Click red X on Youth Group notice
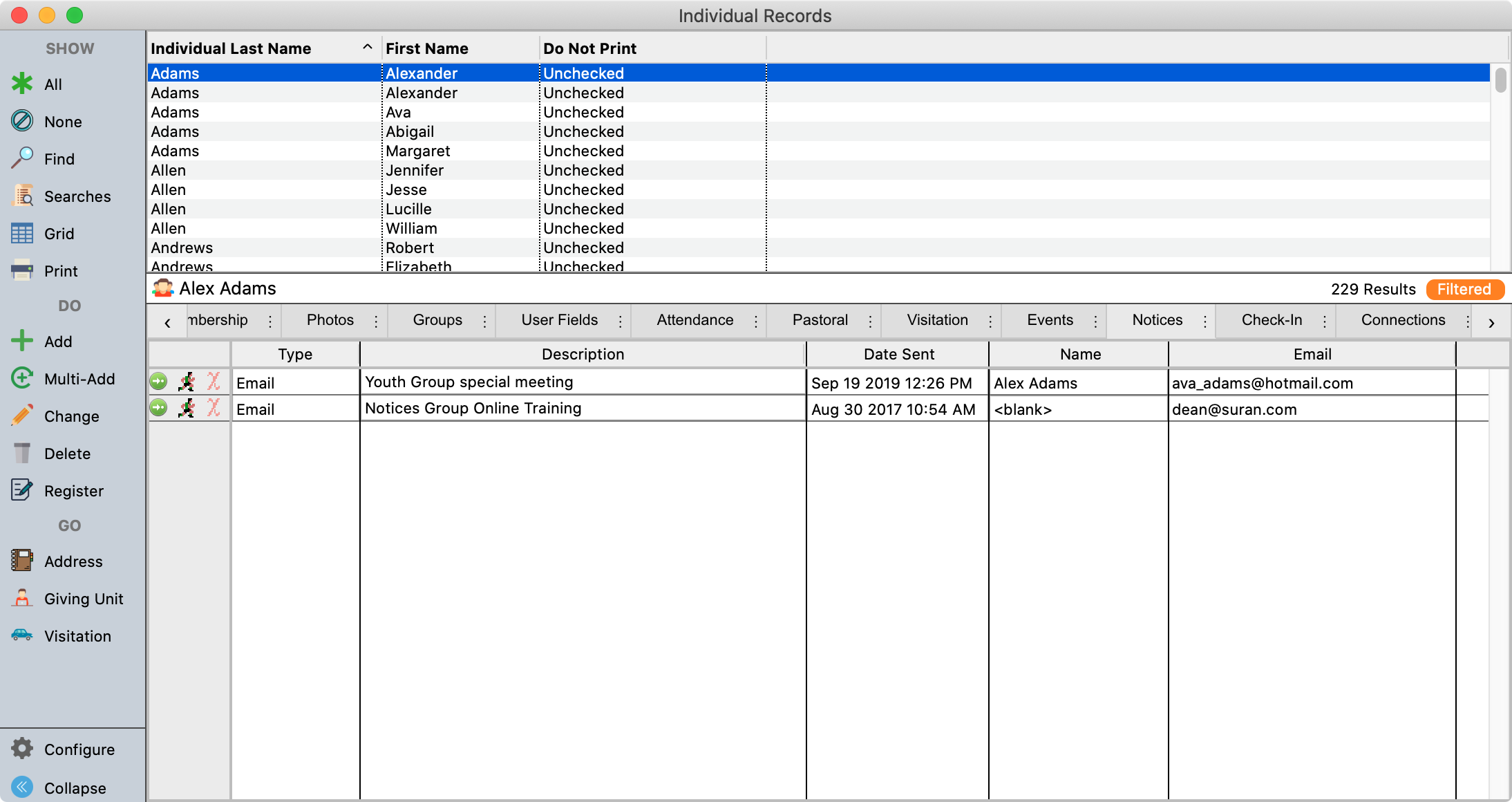Image resolution: width=1512 pixels, height=802 pixels. pyautogui.click(x=214, y=382)
